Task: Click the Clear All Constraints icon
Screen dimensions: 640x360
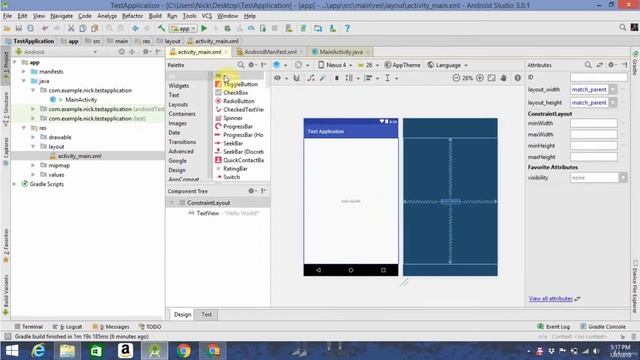Action: click(311, 78)
